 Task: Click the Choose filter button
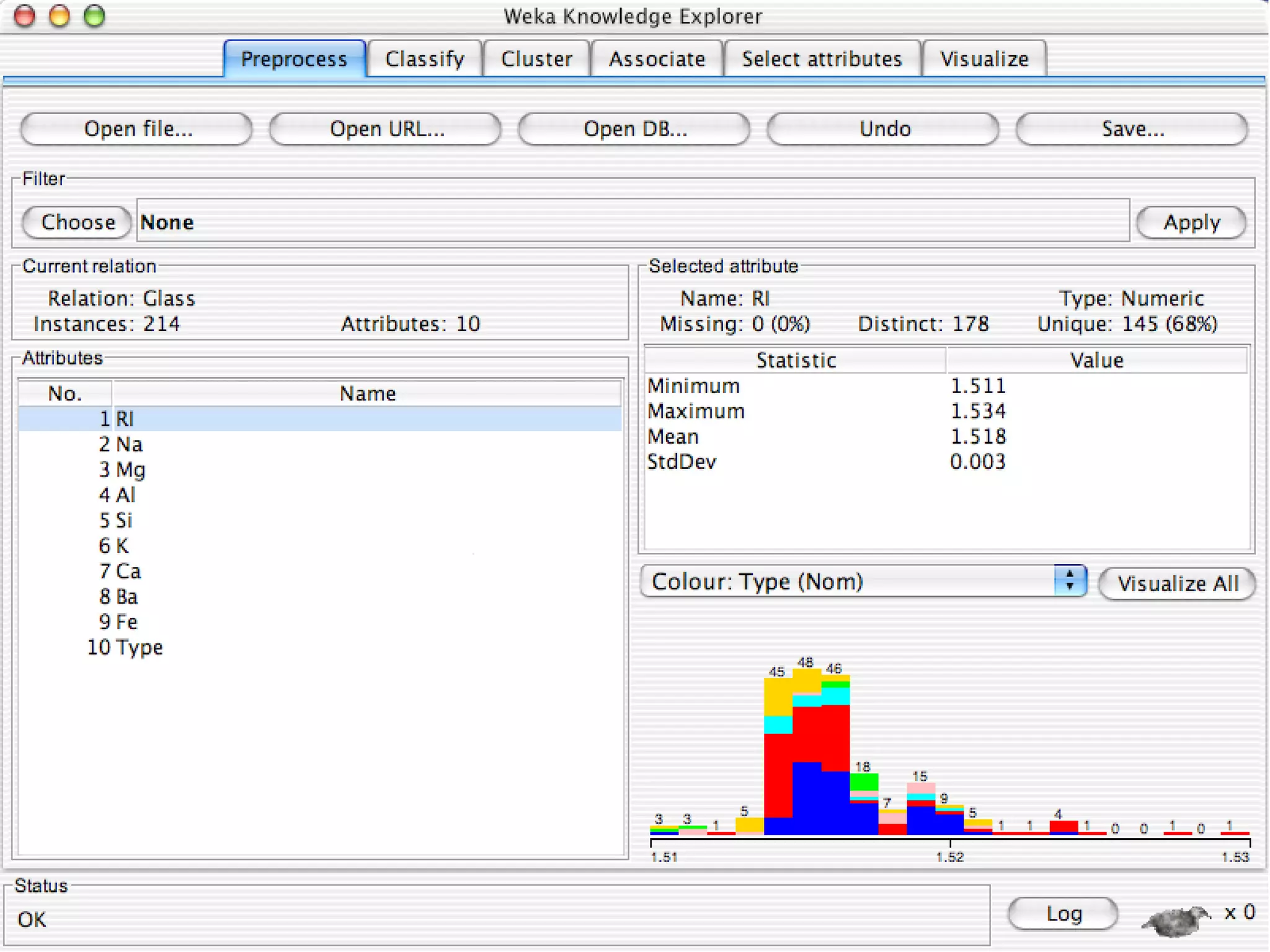coord(78,222)
